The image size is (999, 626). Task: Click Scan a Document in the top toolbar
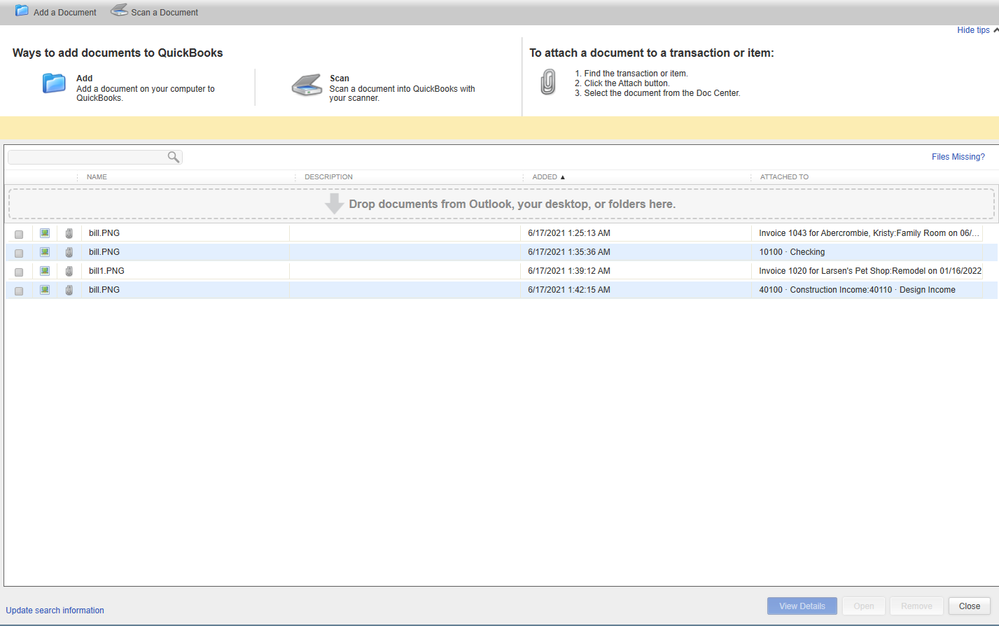coord(154,11)
